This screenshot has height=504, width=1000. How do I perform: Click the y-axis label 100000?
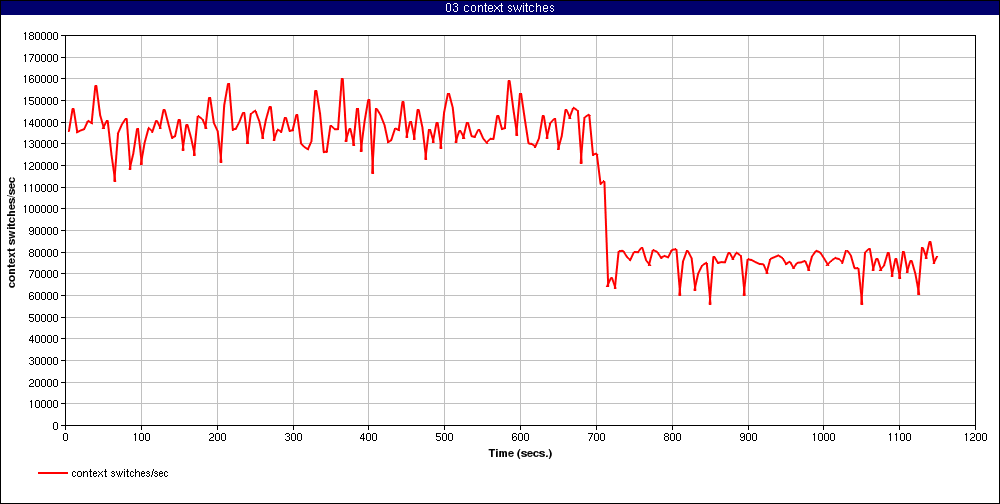pyautogui.click(x=40, y=209)
